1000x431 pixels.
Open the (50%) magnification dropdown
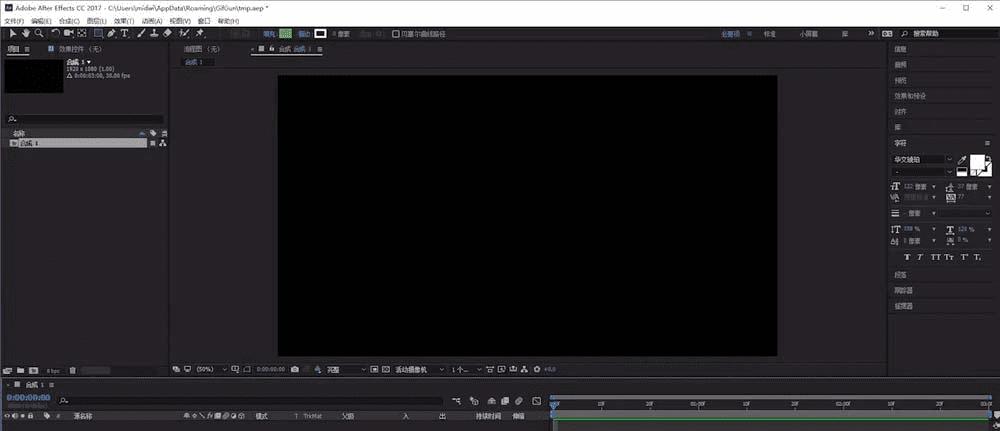click(211, 369)
